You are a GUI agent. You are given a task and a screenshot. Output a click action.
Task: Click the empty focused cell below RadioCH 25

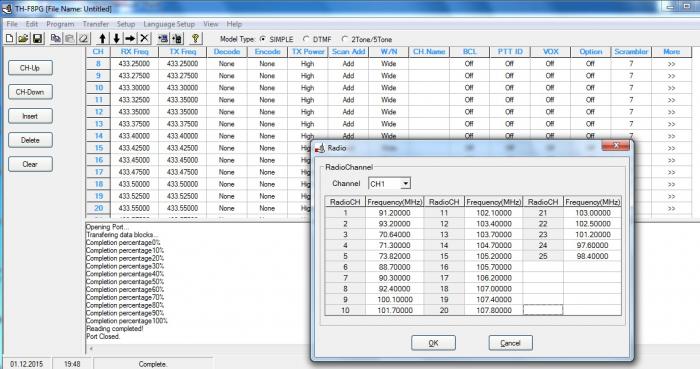point(543,310)
